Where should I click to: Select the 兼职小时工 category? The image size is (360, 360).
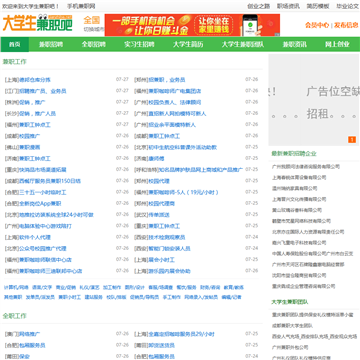click(70, 297)
